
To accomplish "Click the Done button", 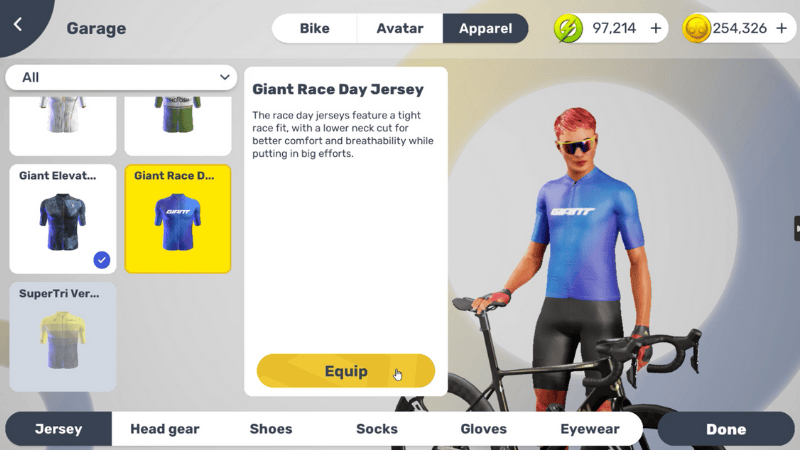I will [x=726, y=429].
